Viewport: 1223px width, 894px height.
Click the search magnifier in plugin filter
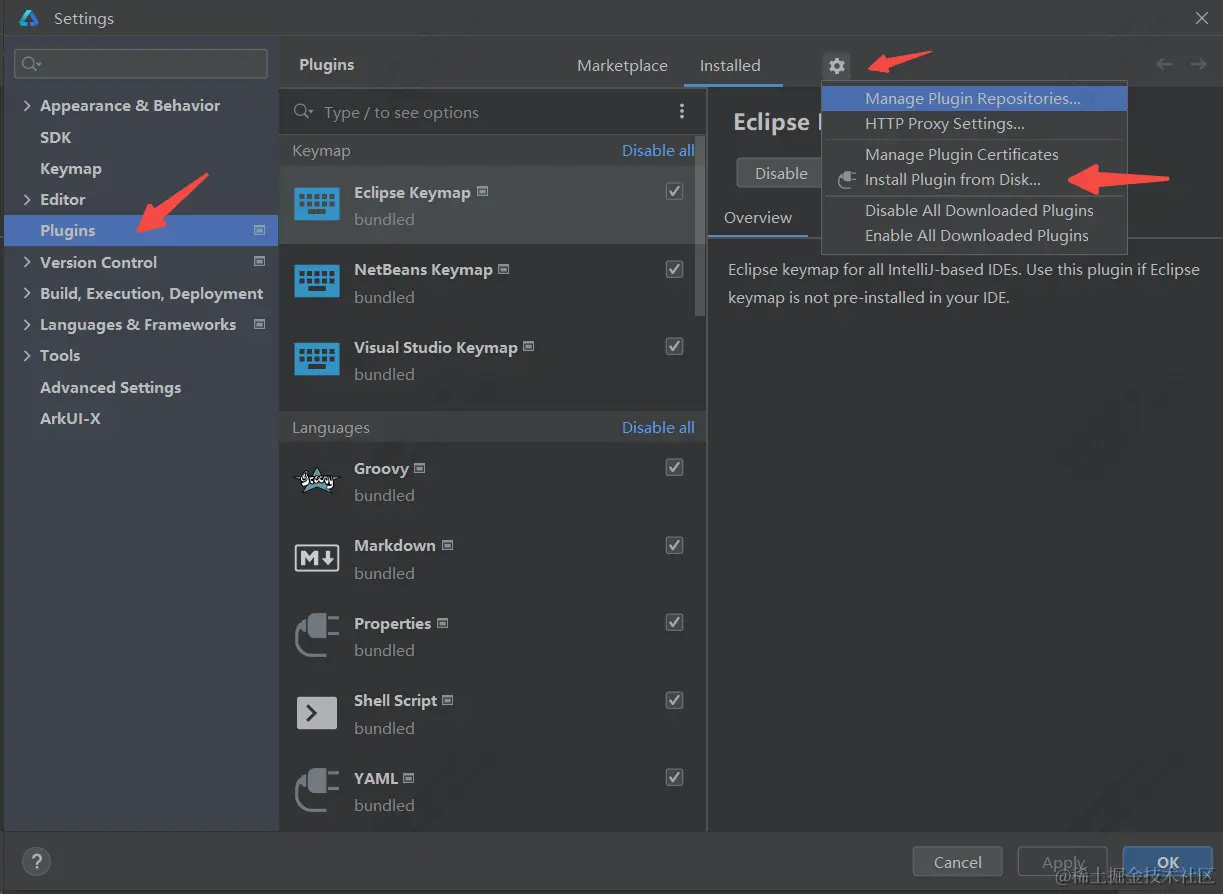coord(303,112)
